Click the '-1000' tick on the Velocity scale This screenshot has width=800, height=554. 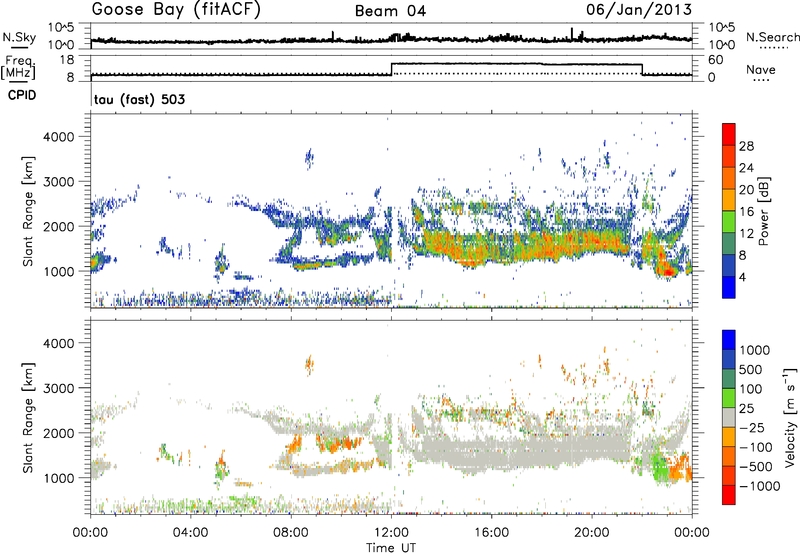(x=759, y=486)
